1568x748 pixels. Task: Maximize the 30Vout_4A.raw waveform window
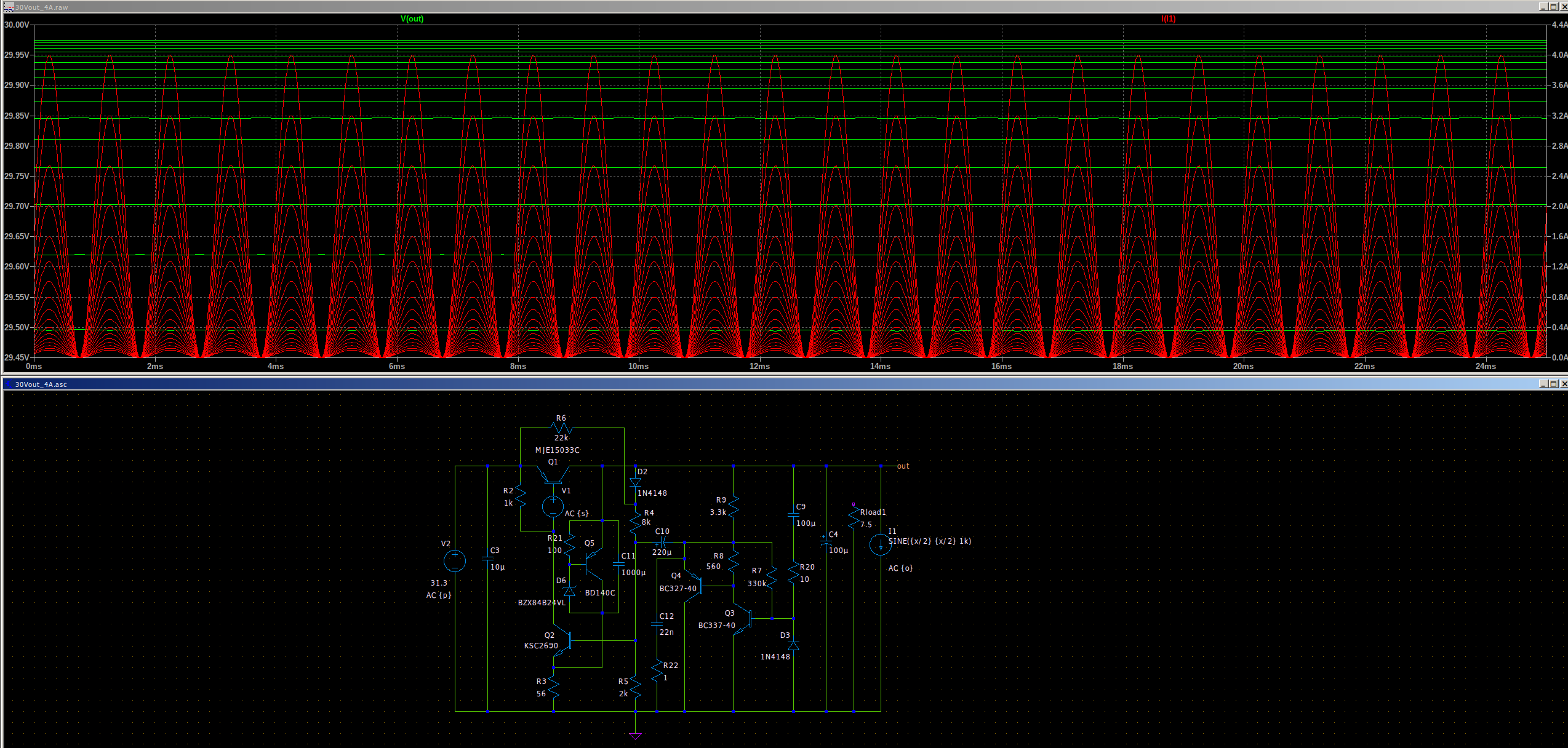(x=1553, y=7)
